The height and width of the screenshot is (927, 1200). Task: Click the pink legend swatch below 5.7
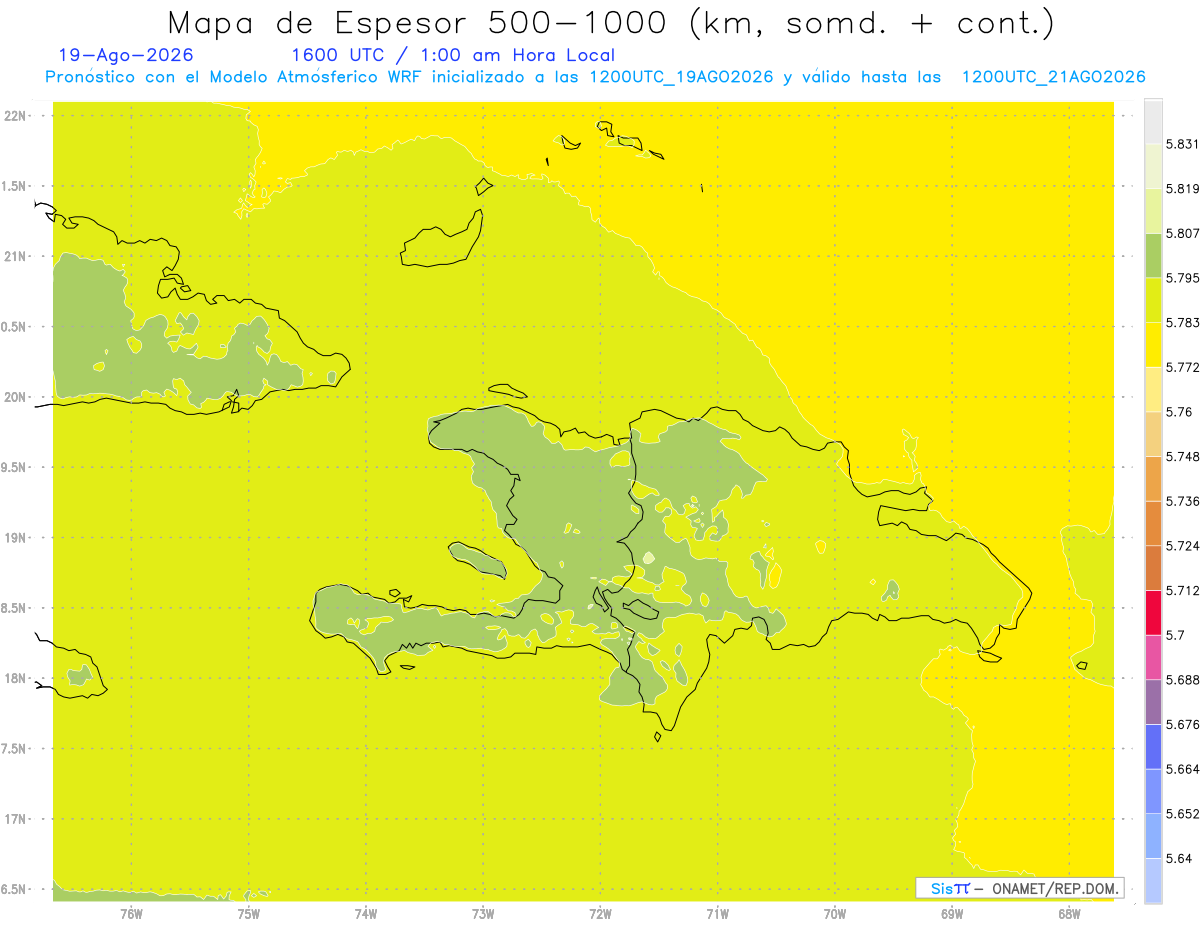(1153, 656)
